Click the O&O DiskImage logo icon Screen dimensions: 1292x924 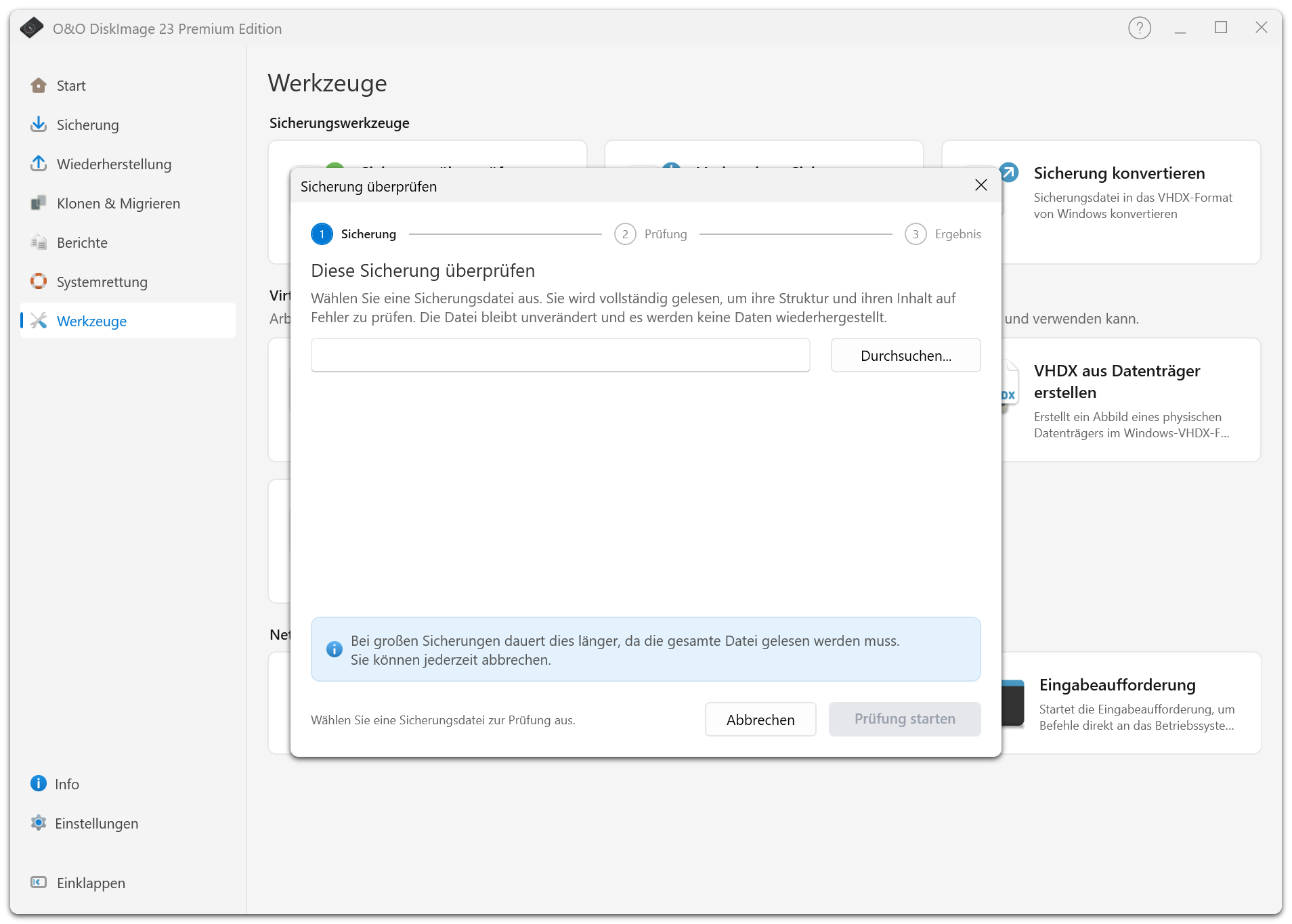coord(32,28)
